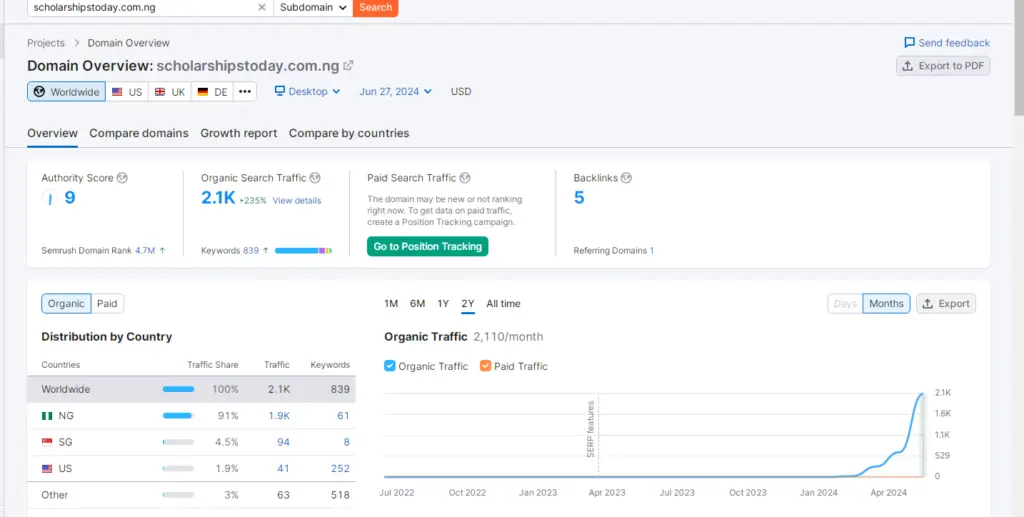Click the info icon next to Backlinks

(626, 178)
